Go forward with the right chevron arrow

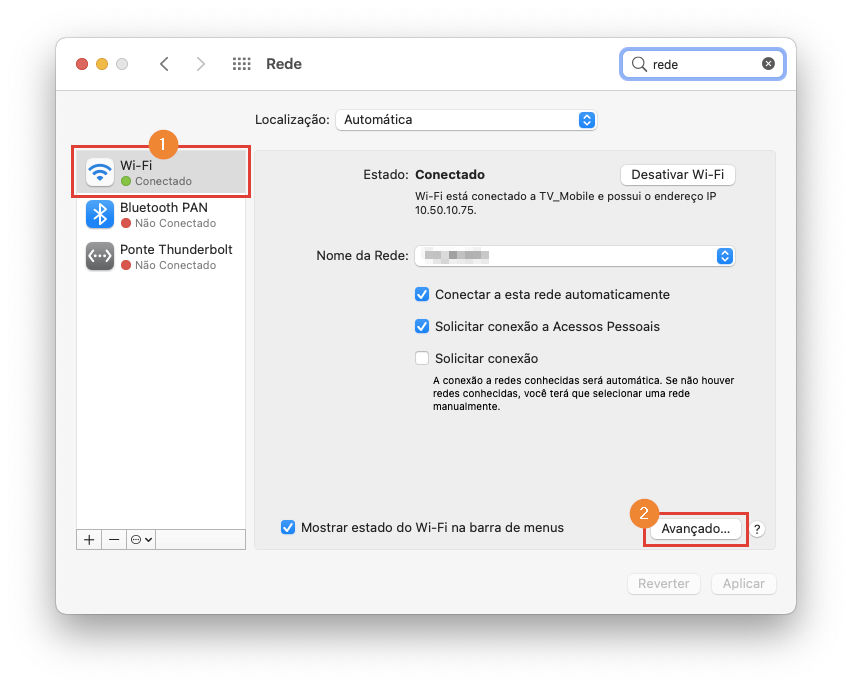tap(201, 64)
